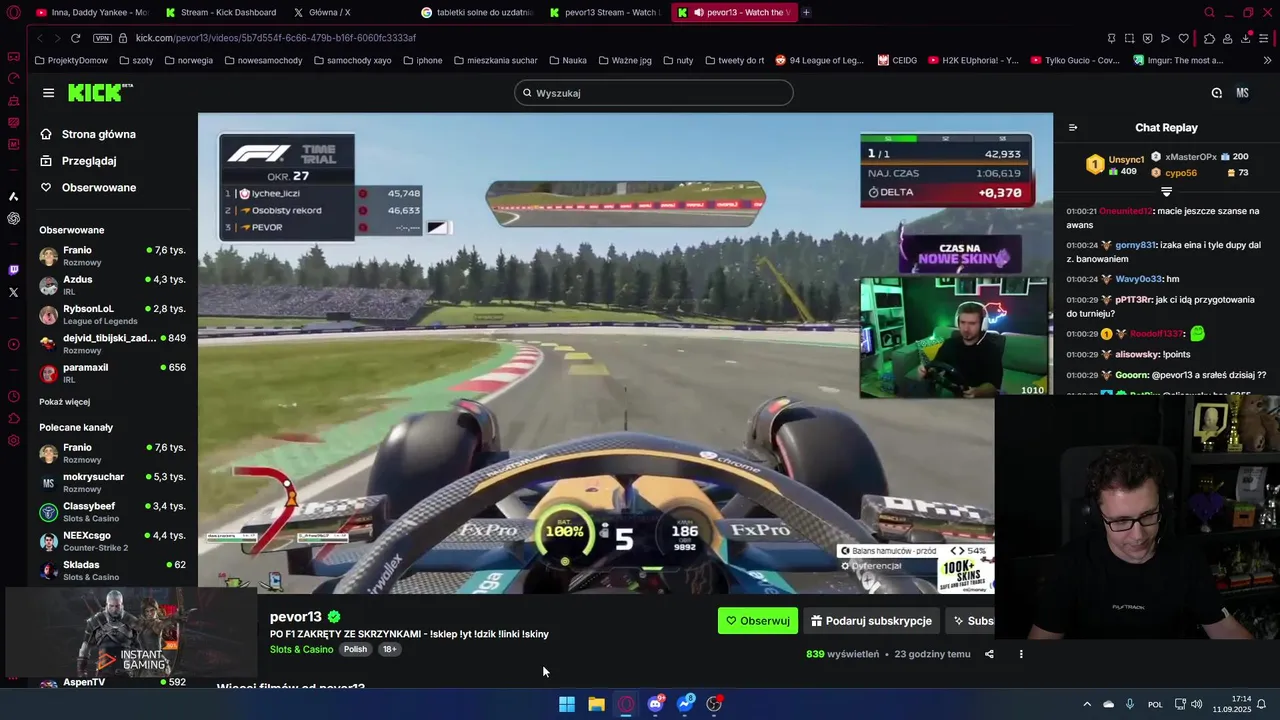
Task: Open Obserwowane in sidebar
Action: click(x=88, y=188)
